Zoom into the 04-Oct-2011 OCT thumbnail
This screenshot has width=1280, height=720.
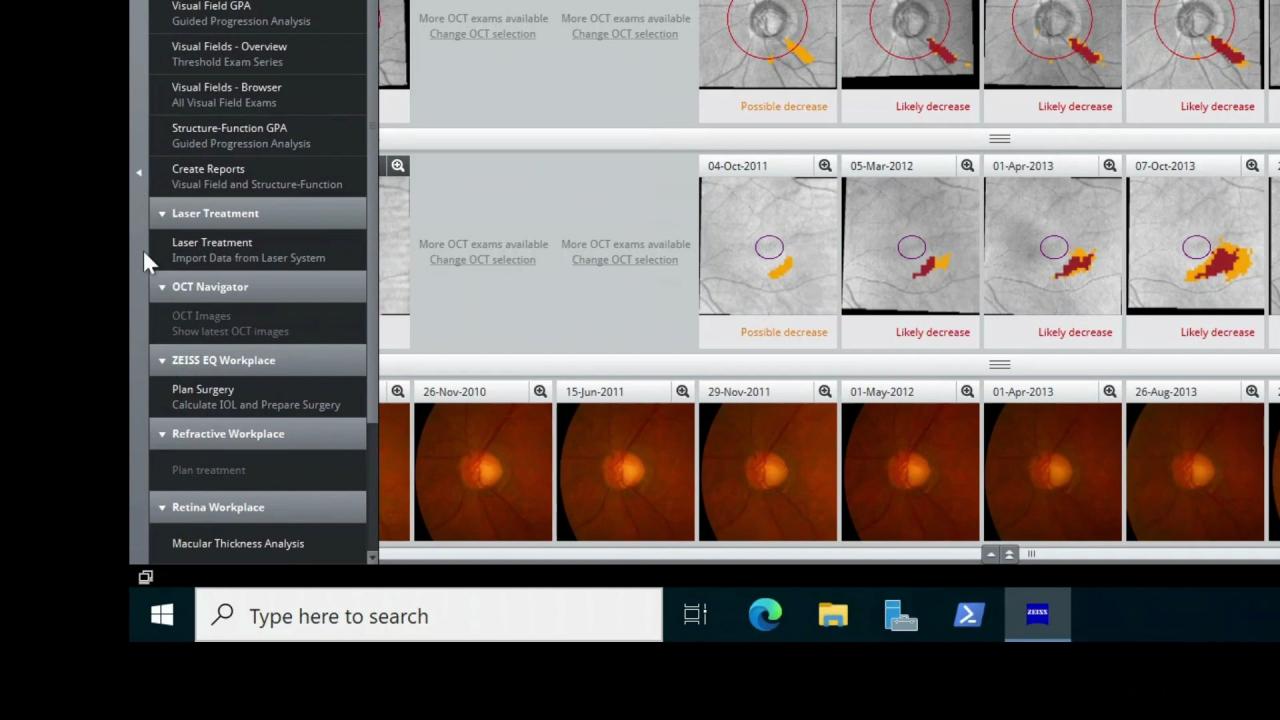[x=824, y=165]
